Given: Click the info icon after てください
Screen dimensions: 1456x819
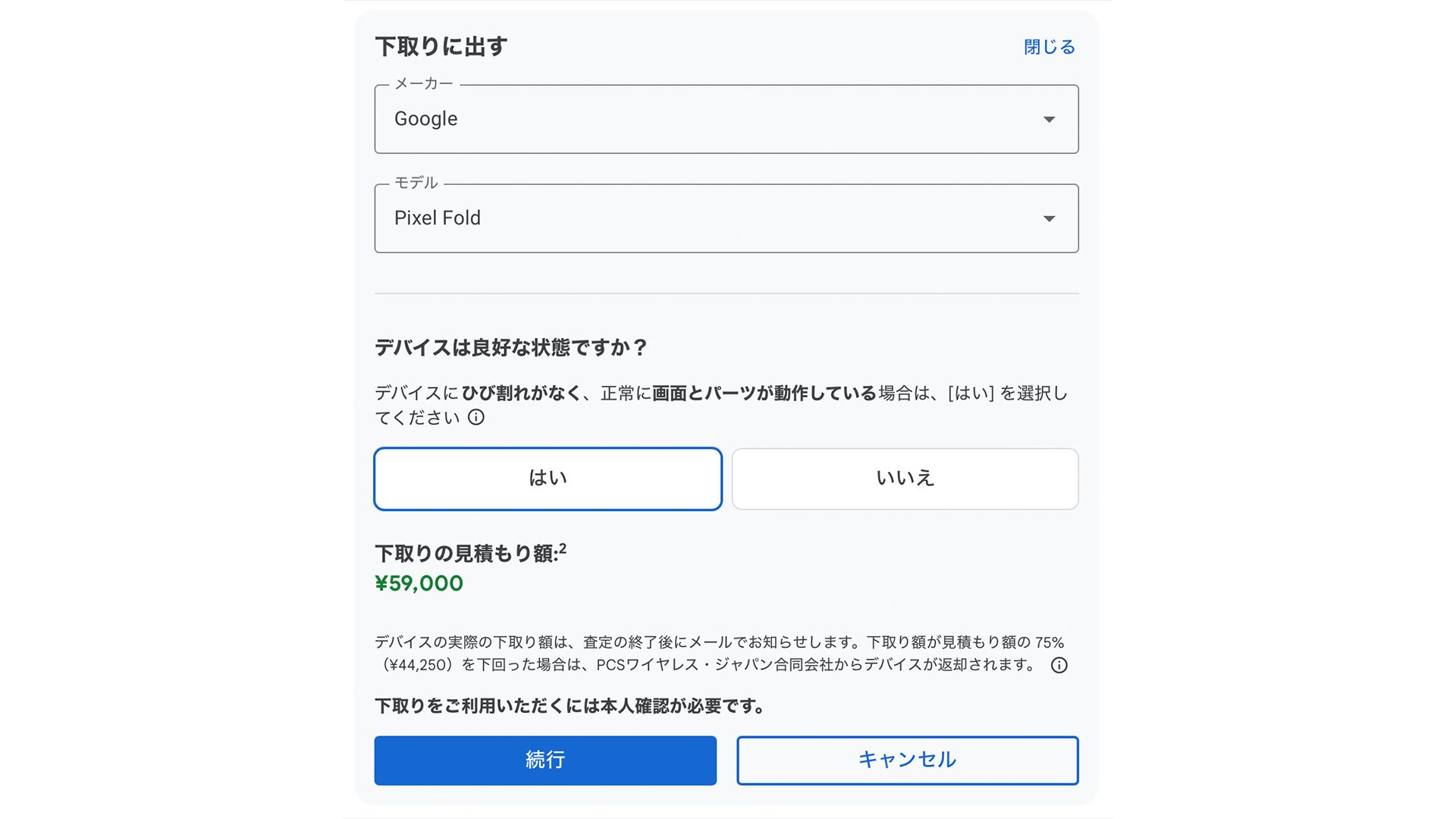Looking at the screenshot, I should pyautogui.click(x=475, y=417).
